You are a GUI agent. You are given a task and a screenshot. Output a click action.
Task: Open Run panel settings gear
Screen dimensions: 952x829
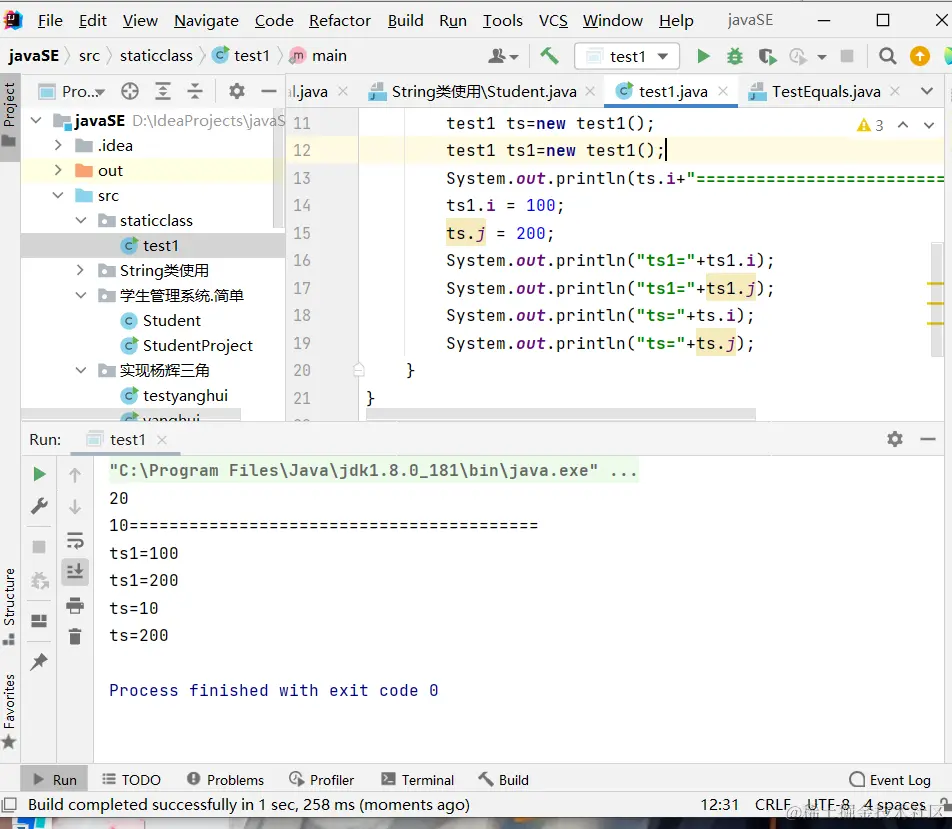(895, 439)
